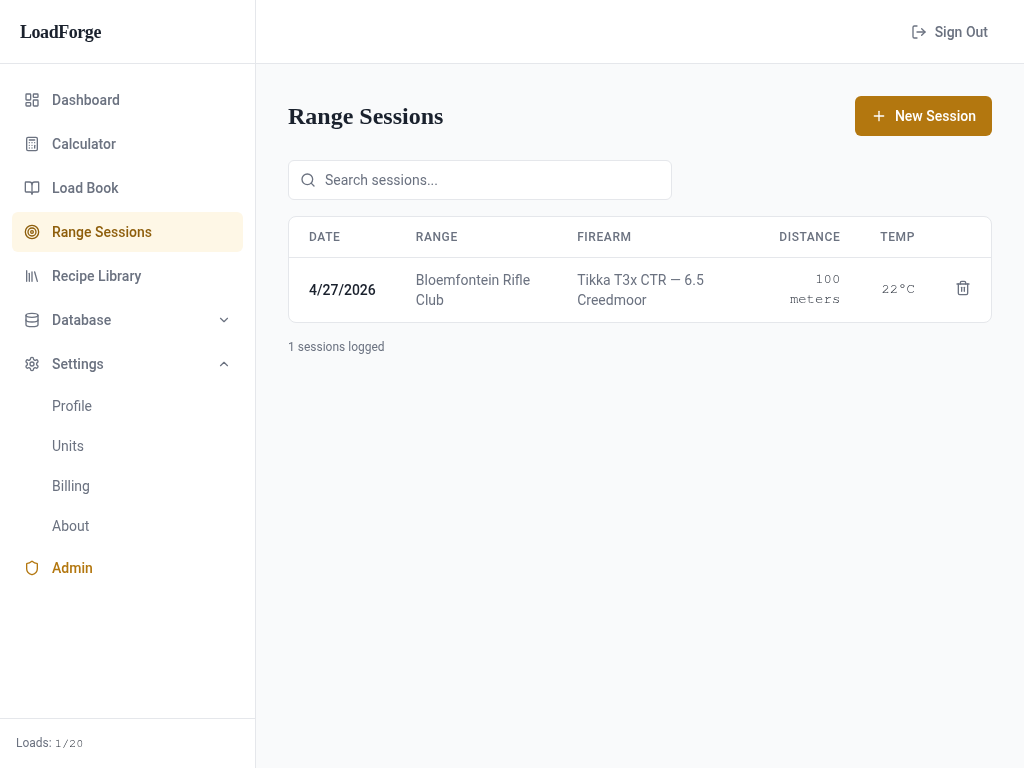Open the About page
Viewport: 1024px width, 768px height.
71,526
